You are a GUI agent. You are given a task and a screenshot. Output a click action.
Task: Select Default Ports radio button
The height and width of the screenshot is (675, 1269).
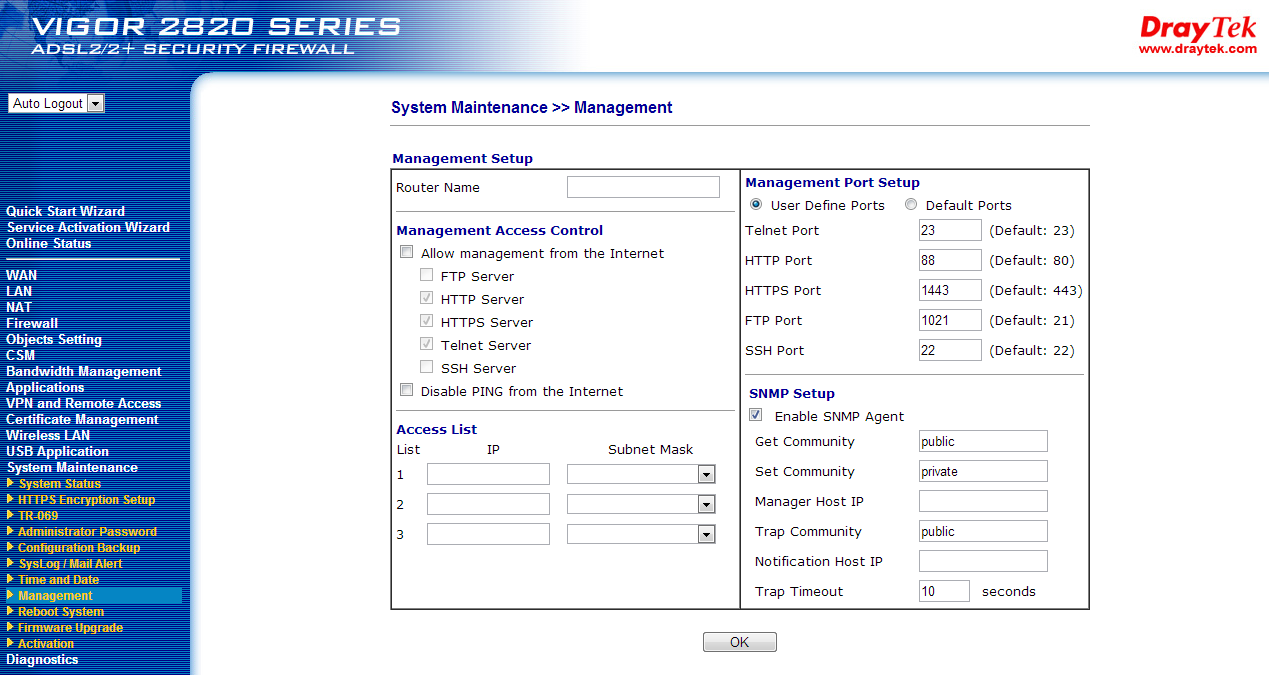tap(911, 205)
